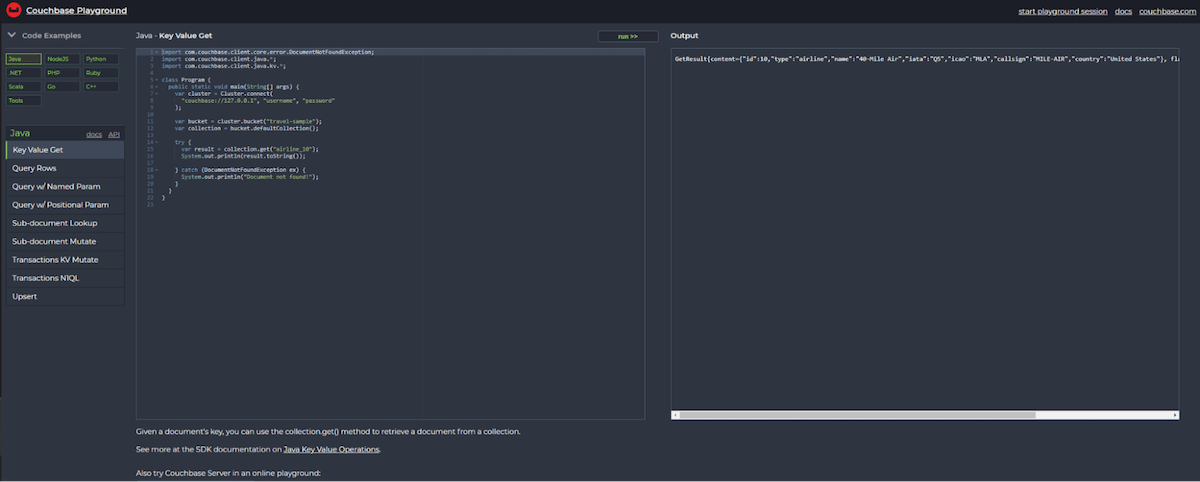Click the Couchbase logo icon
The width and height of the screenshot is (1200, 482).
click(14, 11)
